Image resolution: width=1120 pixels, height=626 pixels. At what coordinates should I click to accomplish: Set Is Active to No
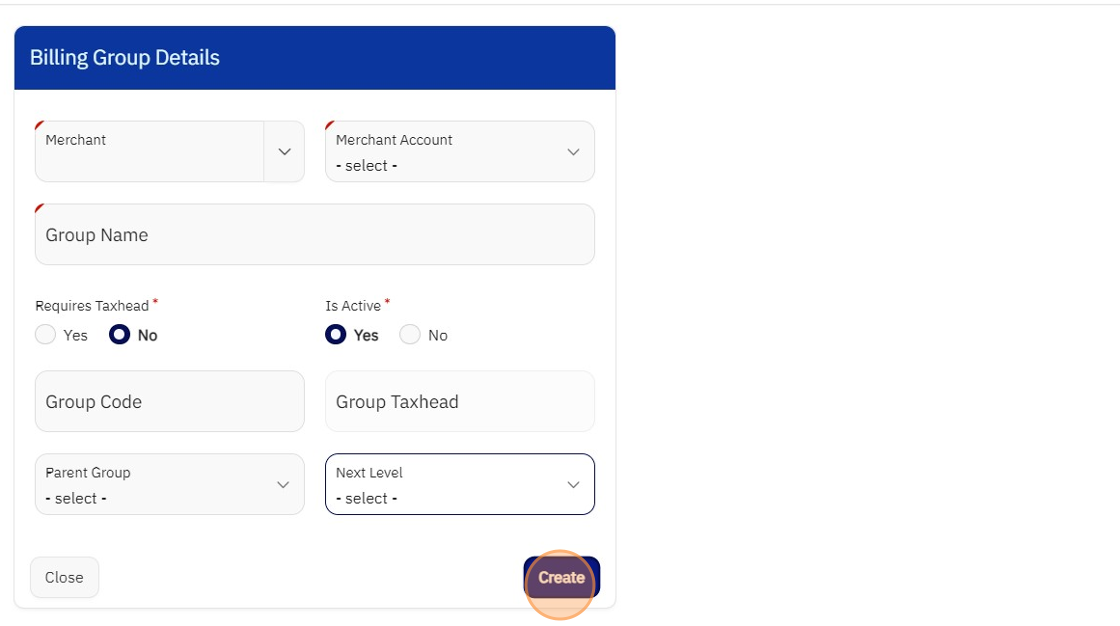tap(410, 335)
